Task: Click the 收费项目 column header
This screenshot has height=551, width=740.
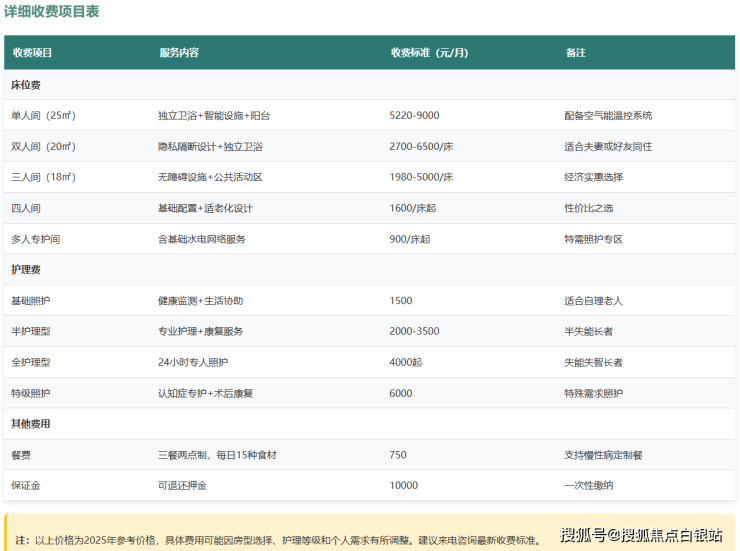Action: click(32, 52)
